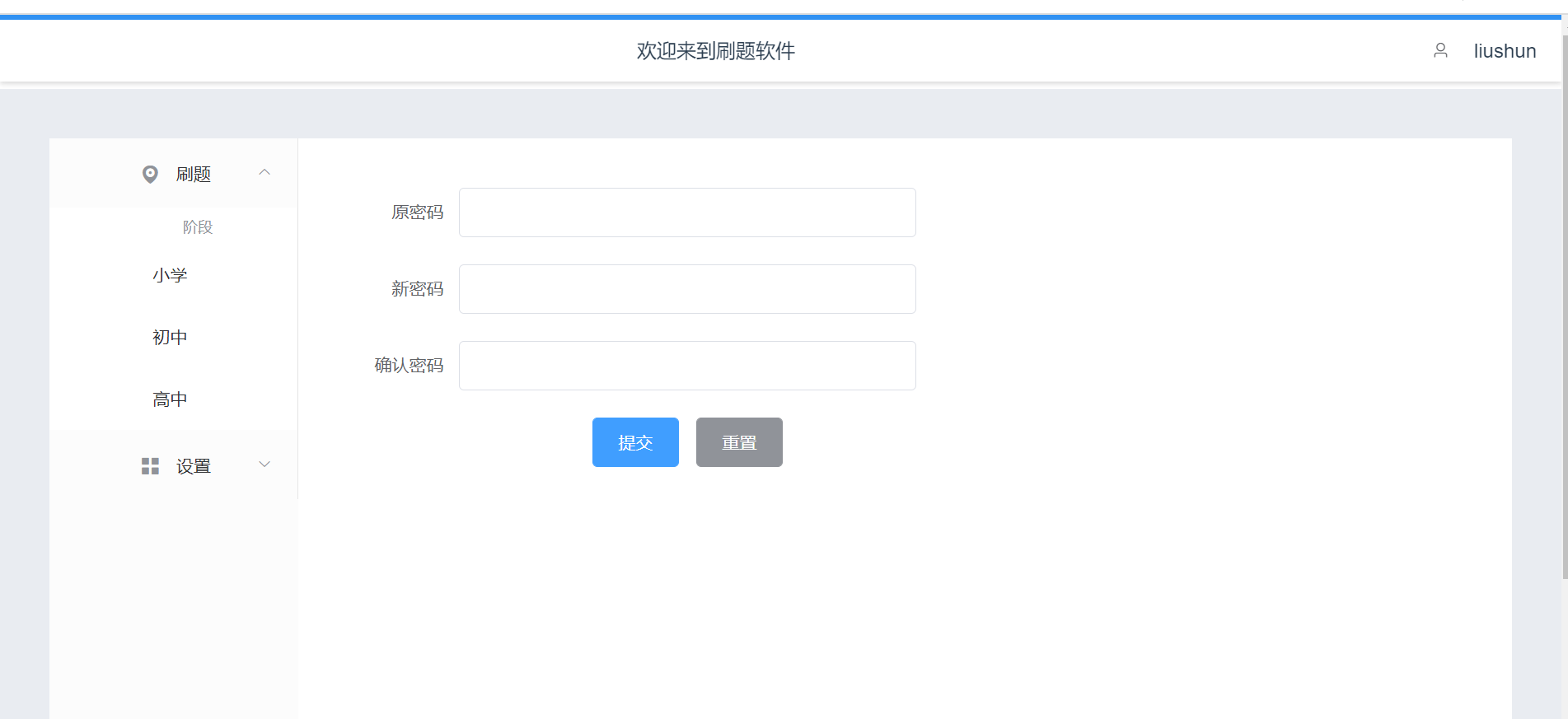Select the 初中 menu item
Screen dimensions: 1568x719
coord(173,338)
